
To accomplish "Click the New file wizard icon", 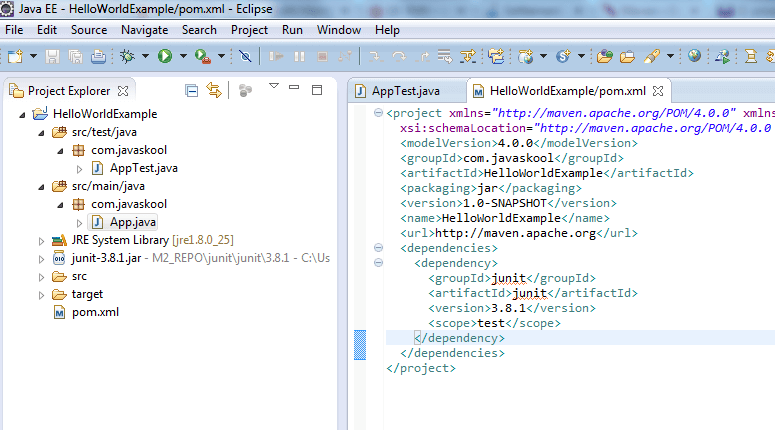I will click(x=17, y=56).
